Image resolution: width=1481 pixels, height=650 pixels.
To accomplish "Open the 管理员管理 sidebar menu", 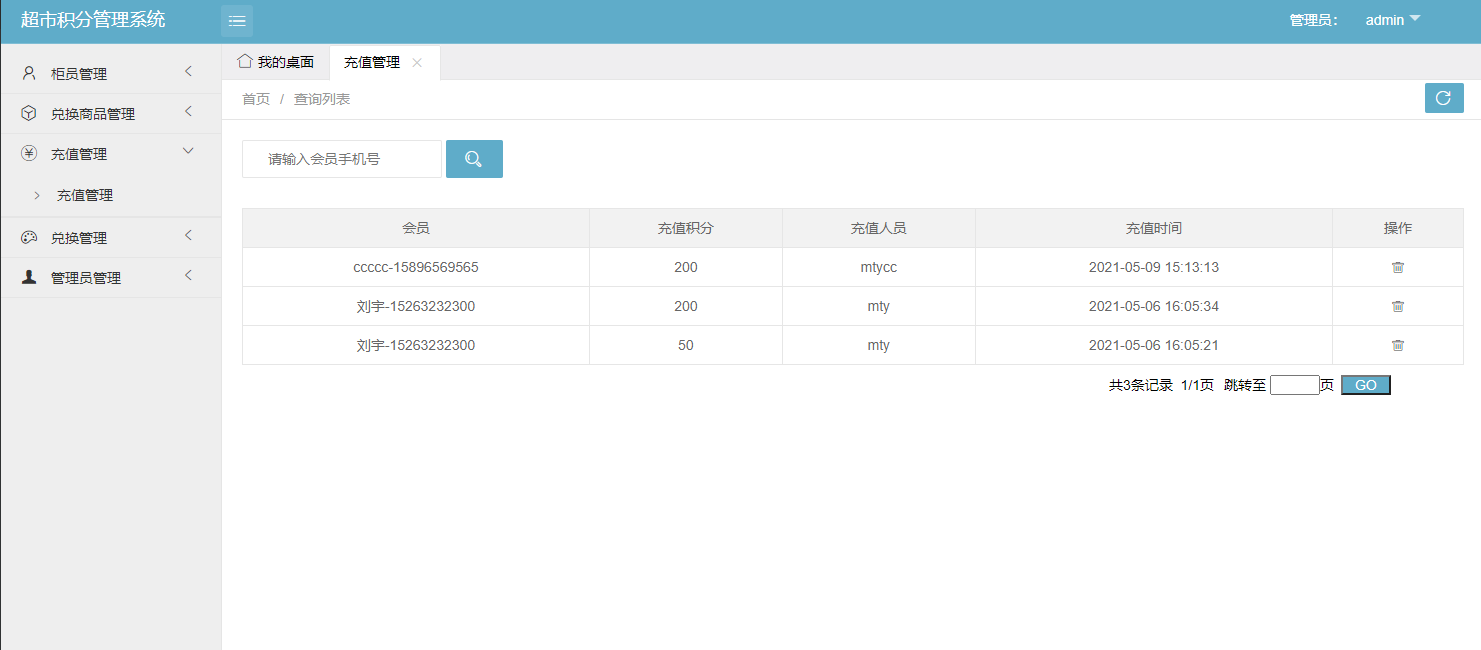I will coord(110,277).
